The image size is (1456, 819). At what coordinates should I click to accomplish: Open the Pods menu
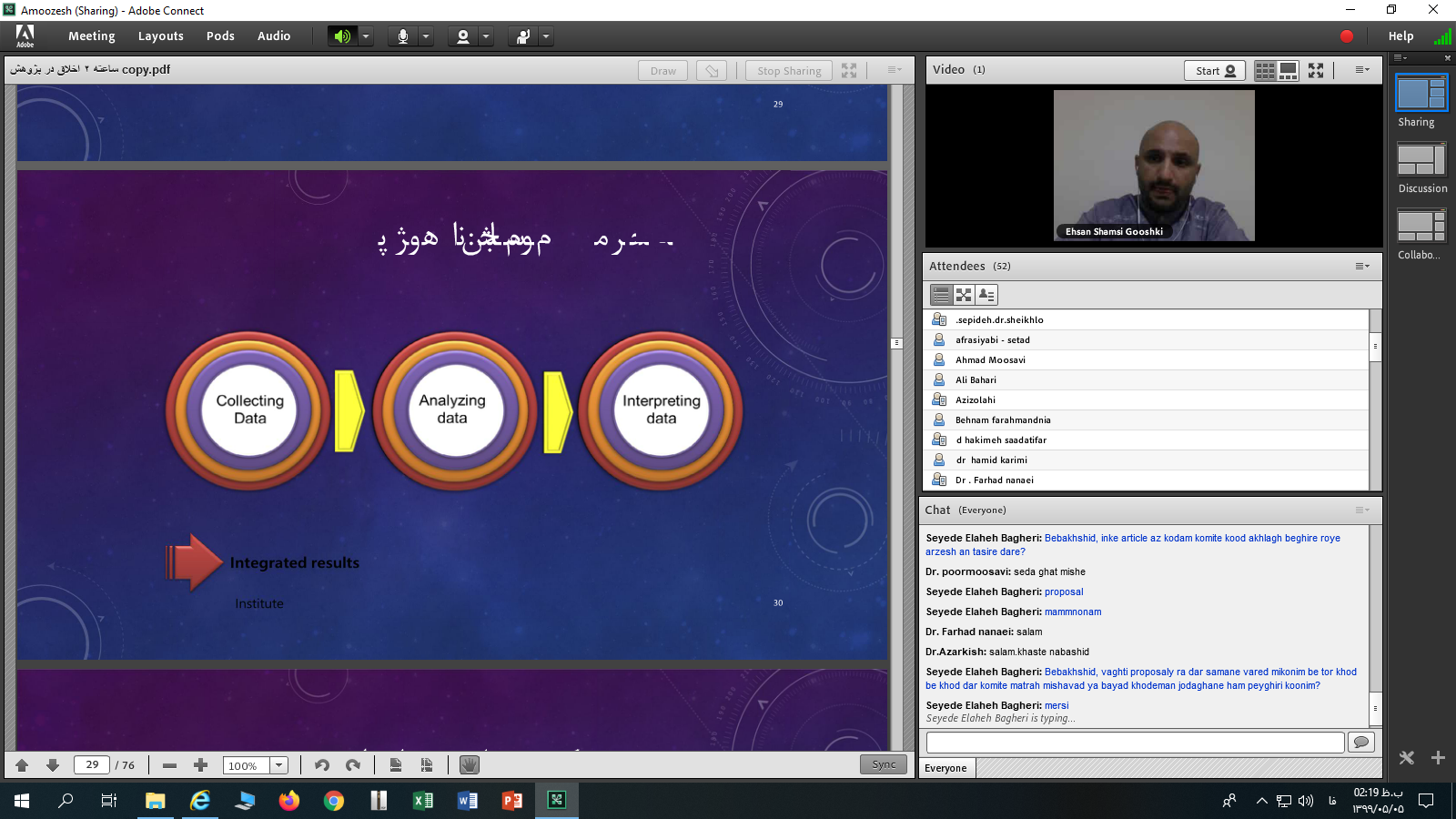[220, 36]
